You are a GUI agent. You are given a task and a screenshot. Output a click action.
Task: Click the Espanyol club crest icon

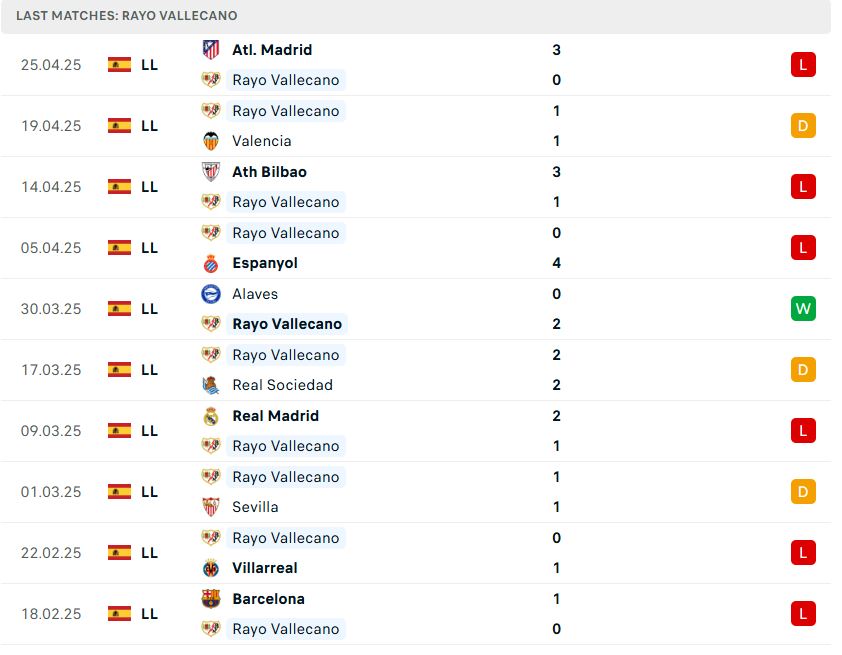click(x=210, y=263)
